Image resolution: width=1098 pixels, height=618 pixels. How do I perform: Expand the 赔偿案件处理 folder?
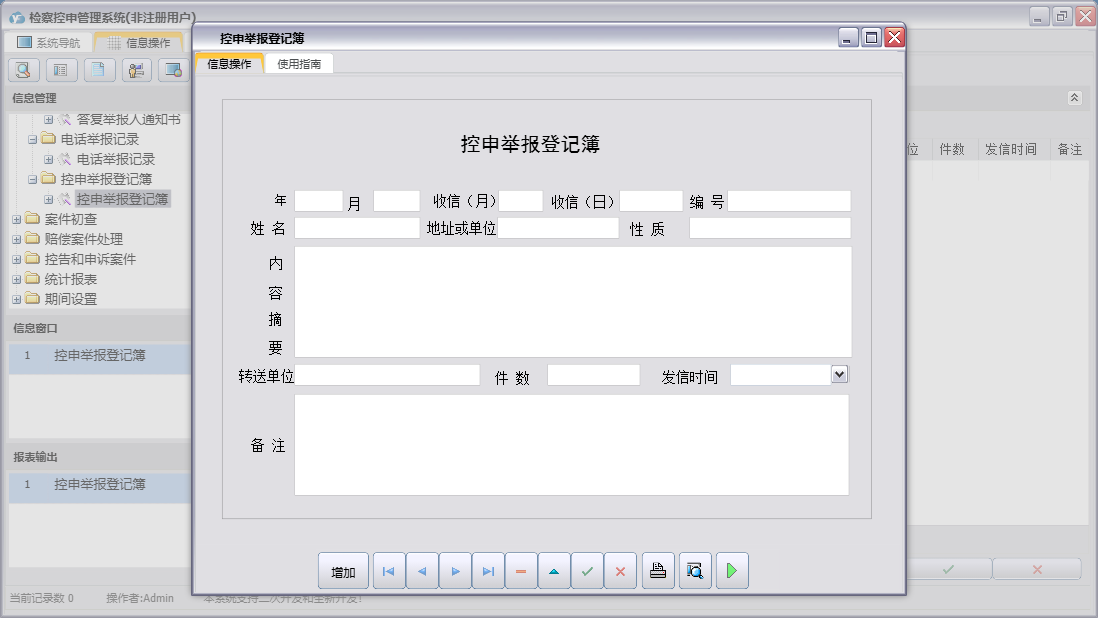click(17, 239)
